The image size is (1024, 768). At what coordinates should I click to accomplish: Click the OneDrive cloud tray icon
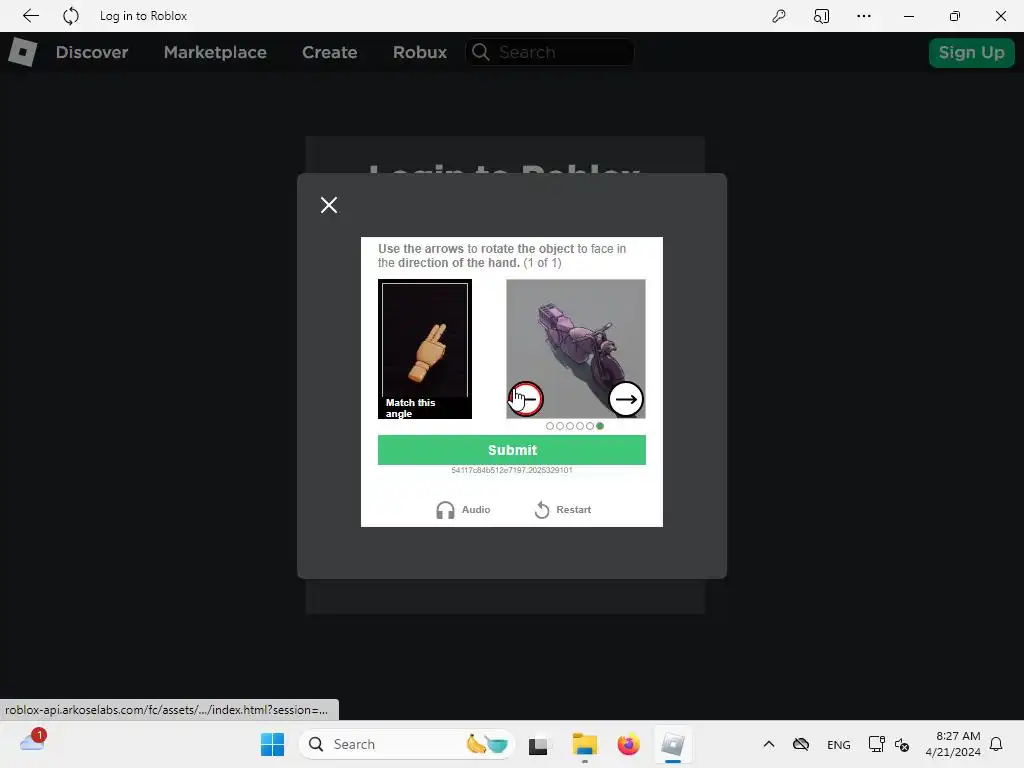tap(801, 744)
